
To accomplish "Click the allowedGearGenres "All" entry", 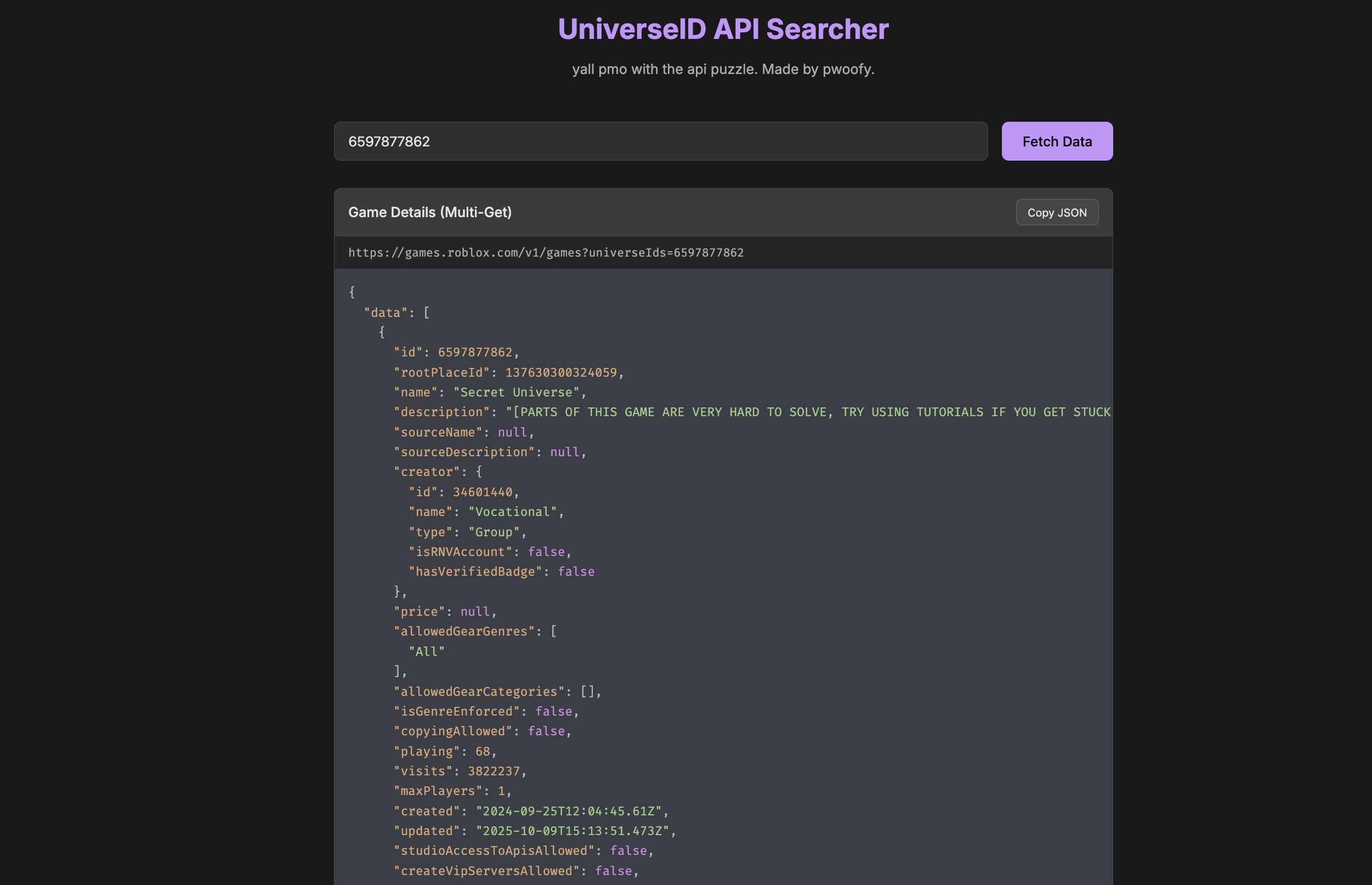I will (426, 651).
